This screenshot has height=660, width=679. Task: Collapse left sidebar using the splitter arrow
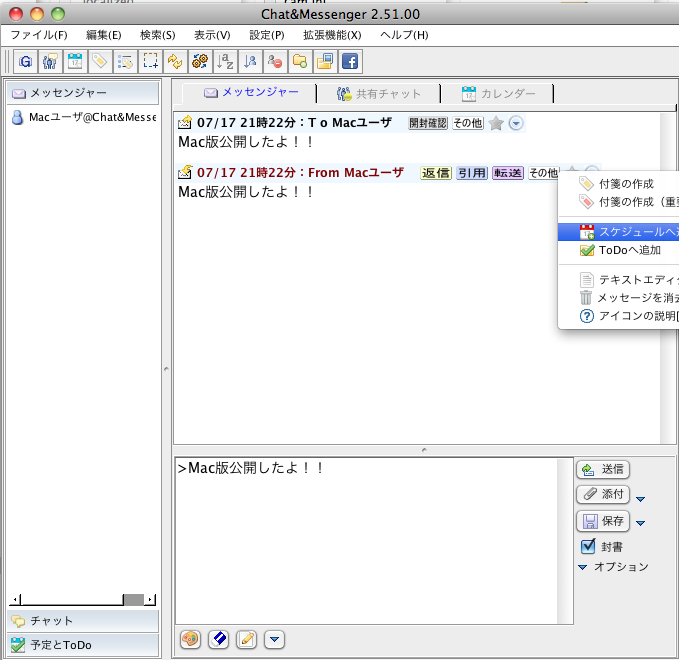[166, 369]
